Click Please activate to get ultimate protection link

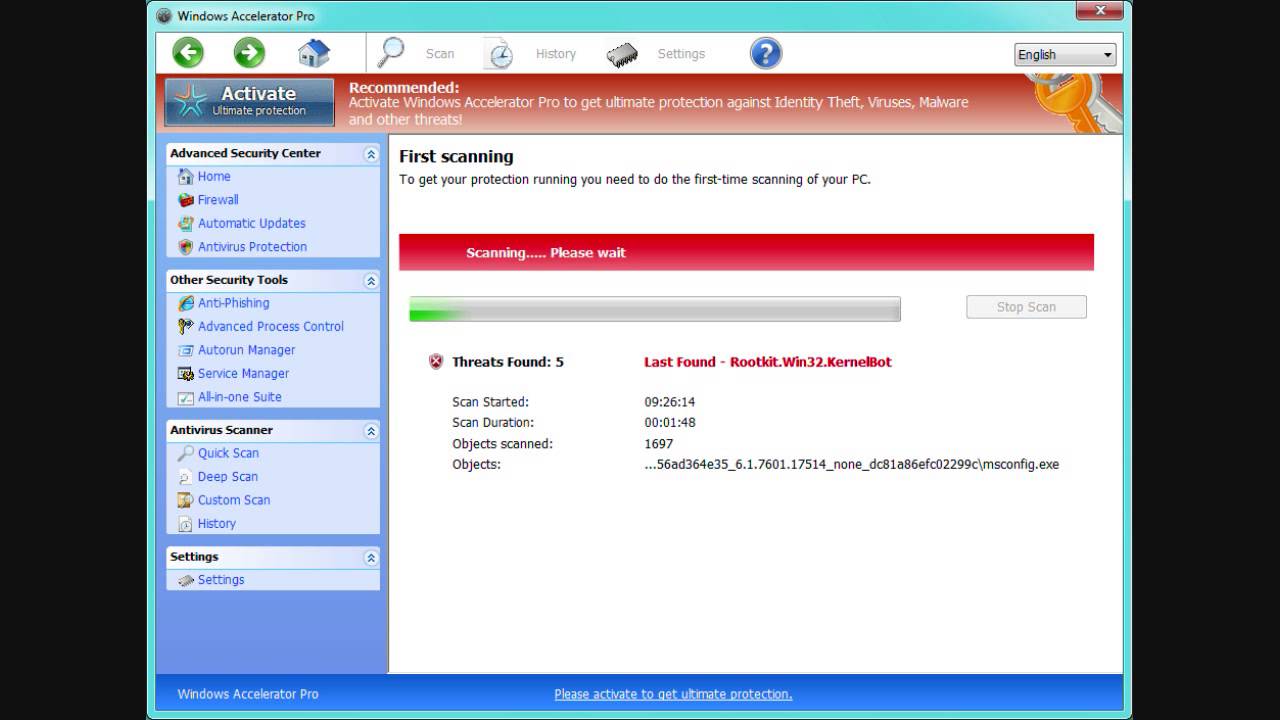point(673,694)
